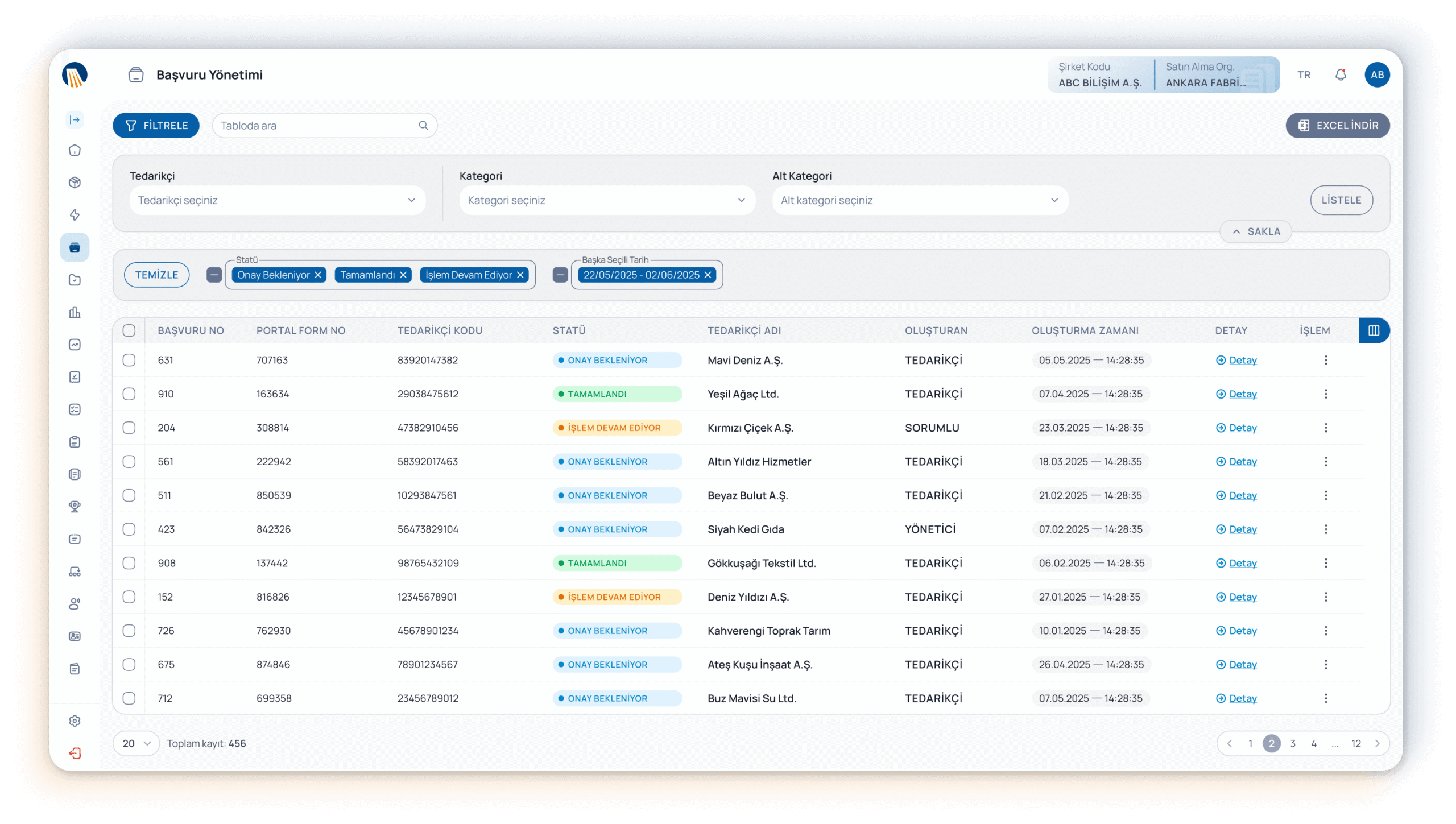Jump to last page 12
The height and width of the screenshot is (824, 1456).
[x=1356, y=743]
